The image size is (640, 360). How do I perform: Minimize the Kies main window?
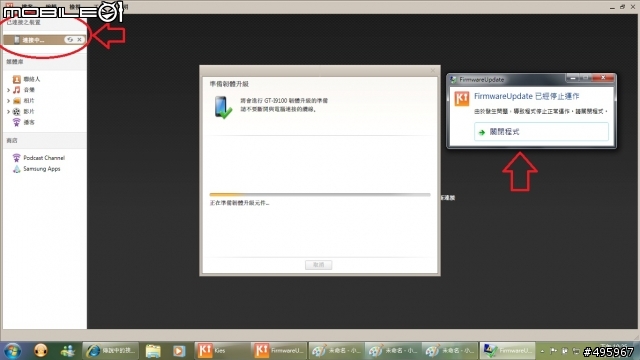[x=612, y=7]
